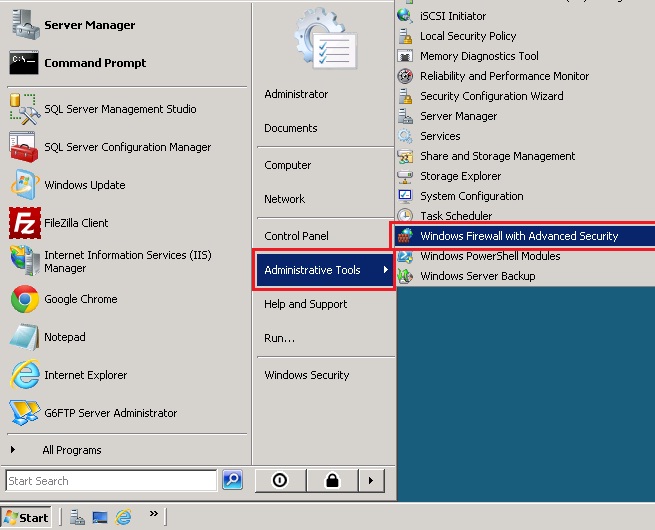Click Share and Storage Management icon
The width and height of the screenshot is (655, 530).
point(405,156)
